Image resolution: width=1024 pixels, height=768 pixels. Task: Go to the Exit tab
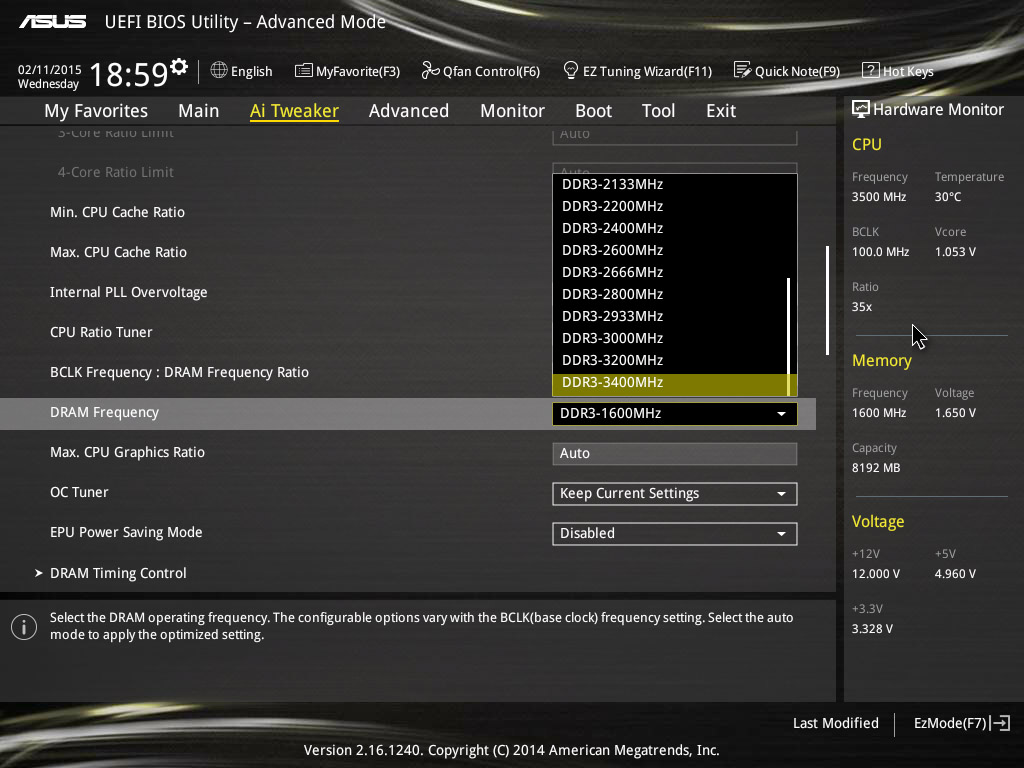[x=721, y=110]
